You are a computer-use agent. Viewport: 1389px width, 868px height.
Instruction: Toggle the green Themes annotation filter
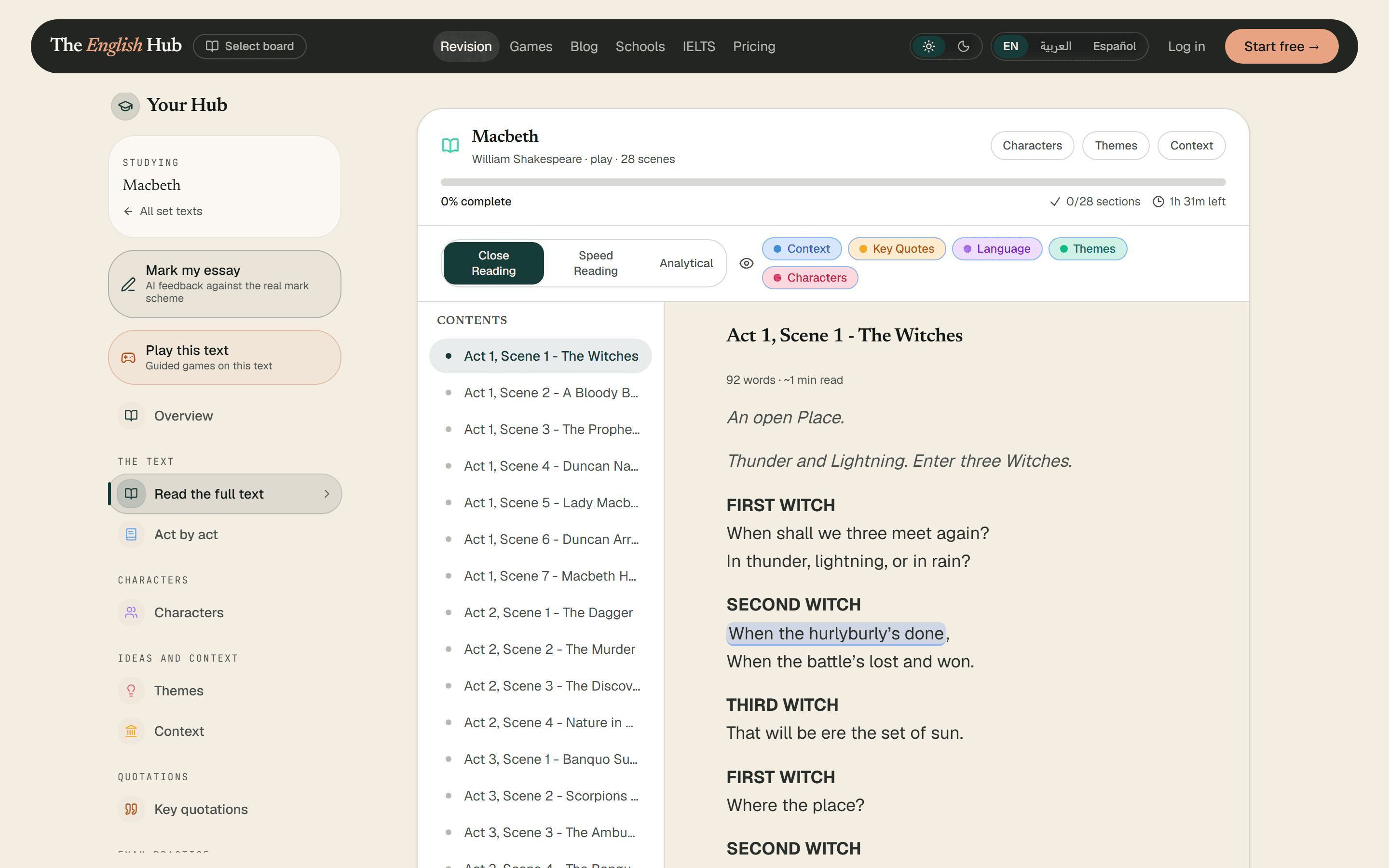(x=1087, y=248)
